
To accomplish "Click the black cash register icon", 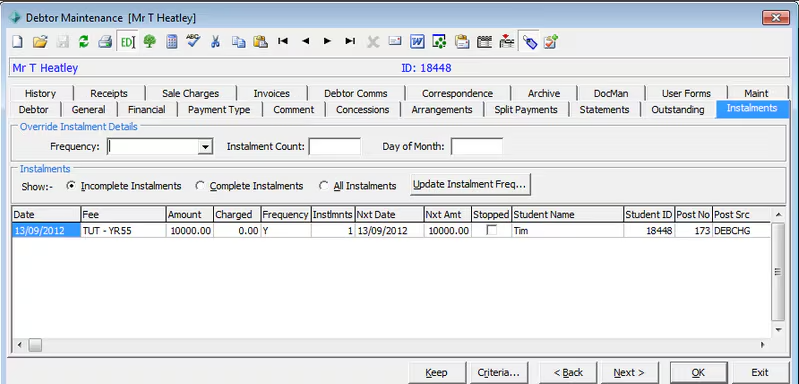I will tap(484, 42).
